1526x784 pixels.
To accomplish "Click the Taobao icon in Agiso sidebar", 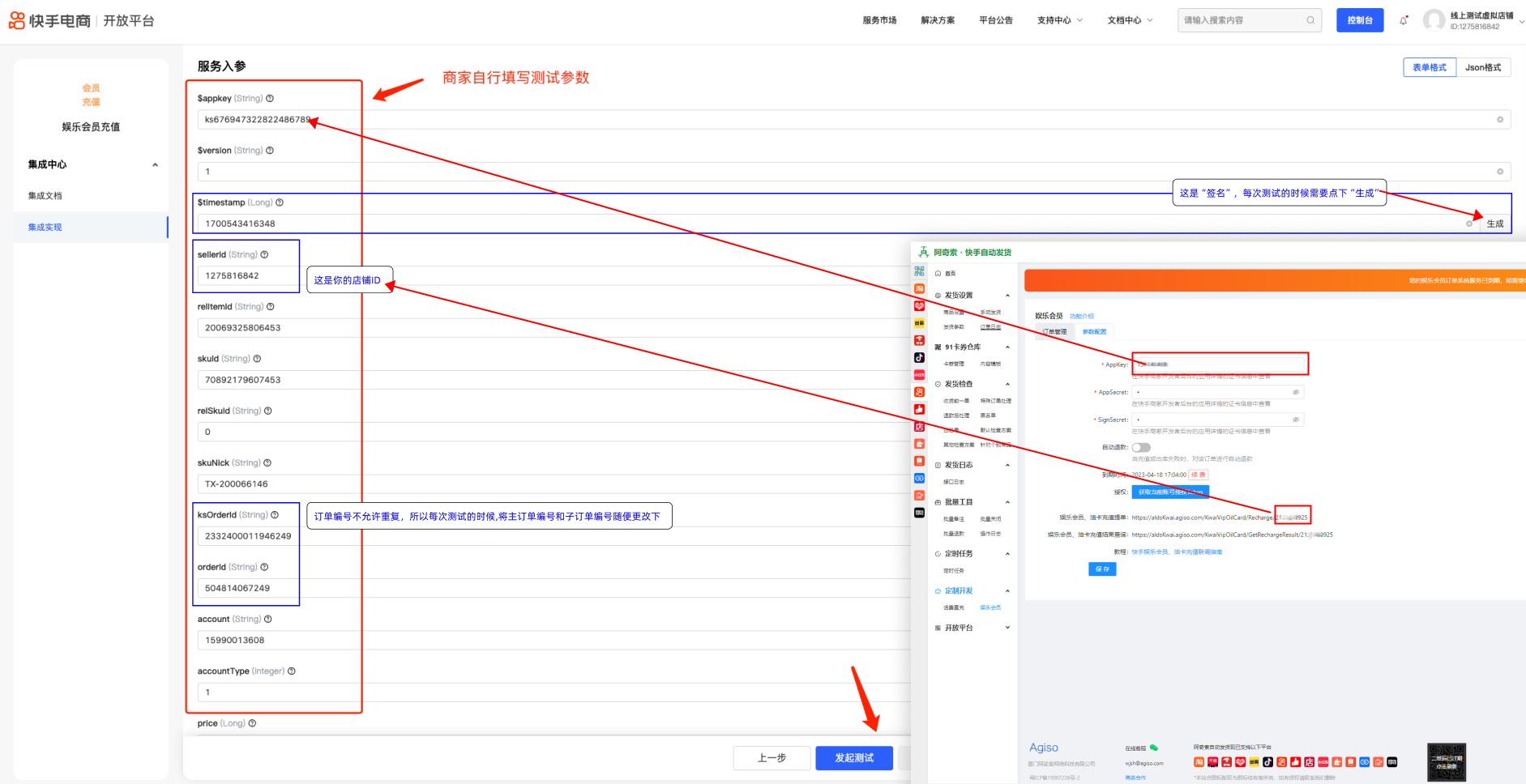I will pos(919,288).
